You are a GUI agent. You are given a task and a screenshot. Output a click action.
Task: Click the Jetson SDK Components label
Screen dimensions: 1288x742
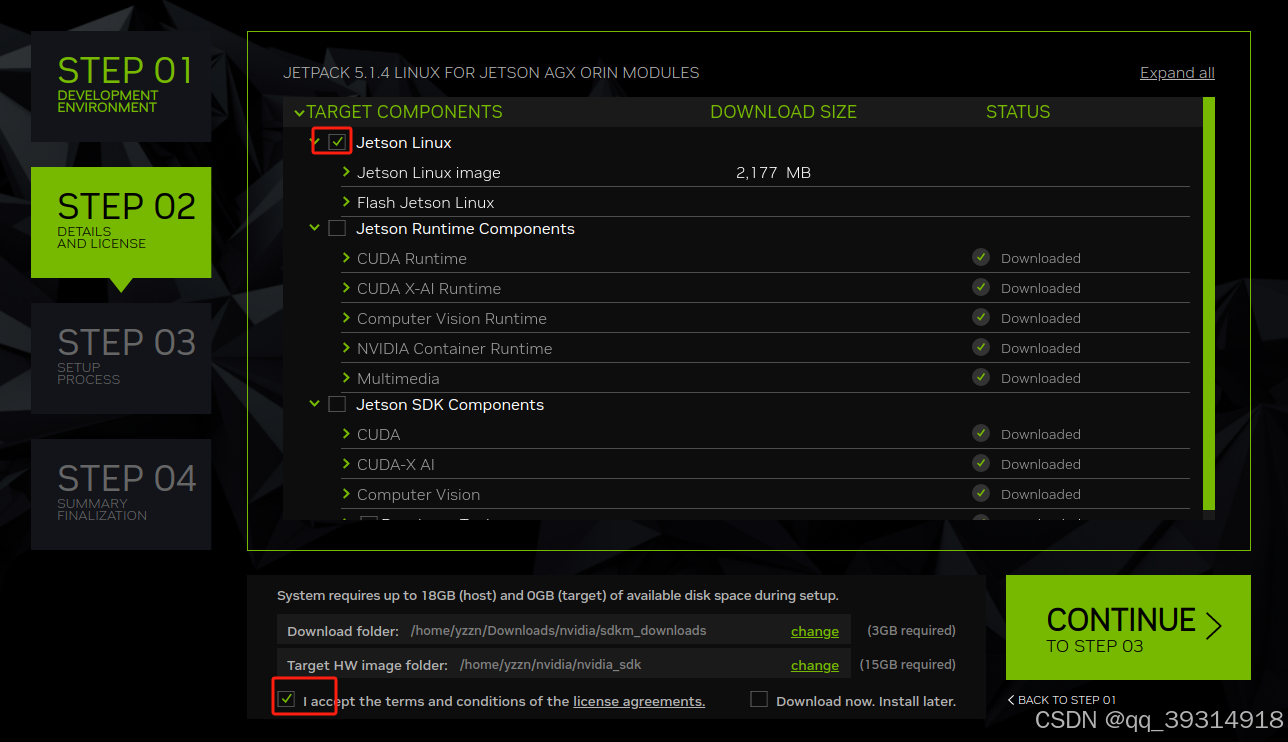pyautogui.click(x=450, y=405)
